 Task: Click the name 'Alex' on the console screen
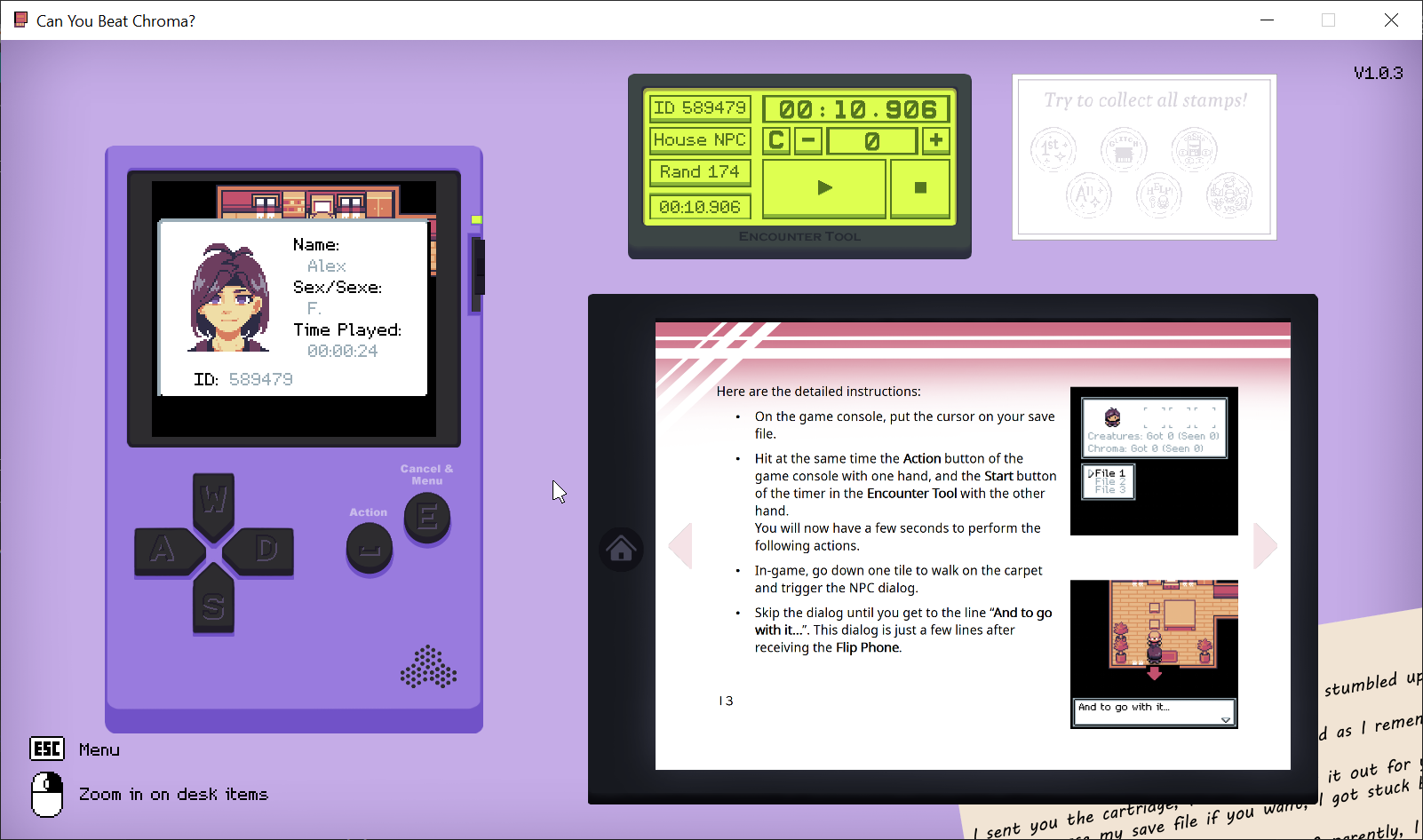[327, 265]
